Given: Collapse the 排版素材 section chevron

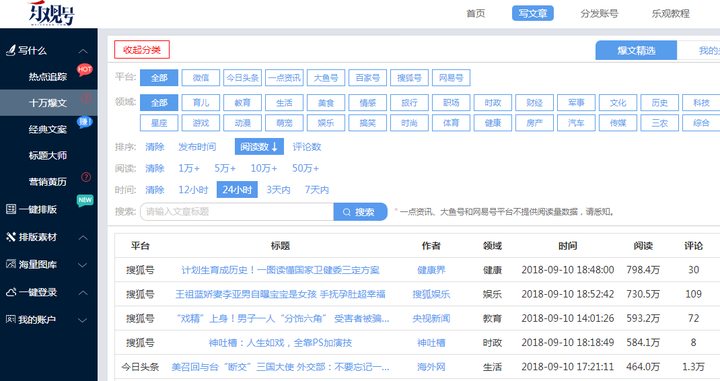Looking at the screenshot, I should click(83, 237).
